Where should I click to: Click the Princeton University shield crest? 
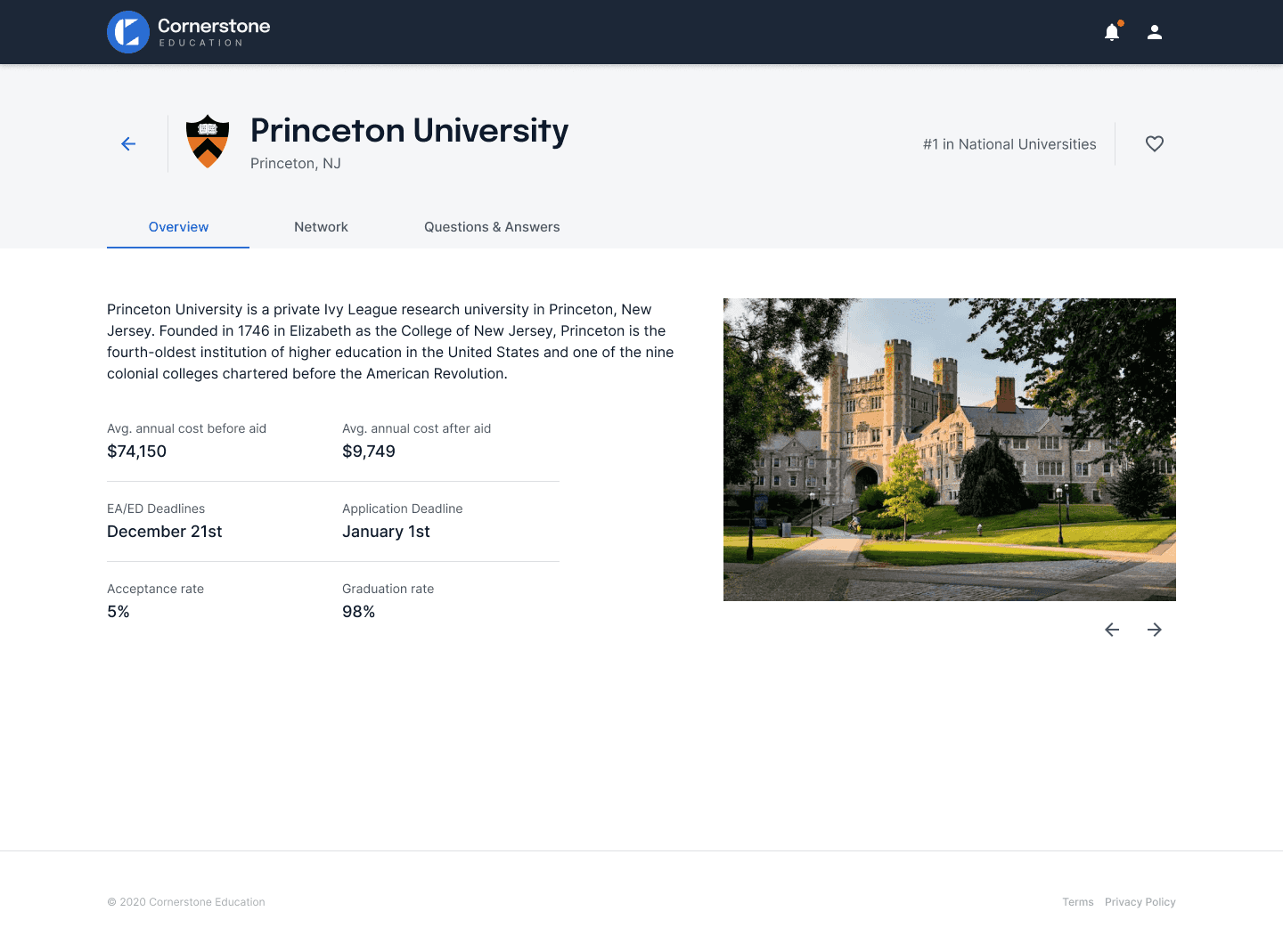click(x=208, y=141)
